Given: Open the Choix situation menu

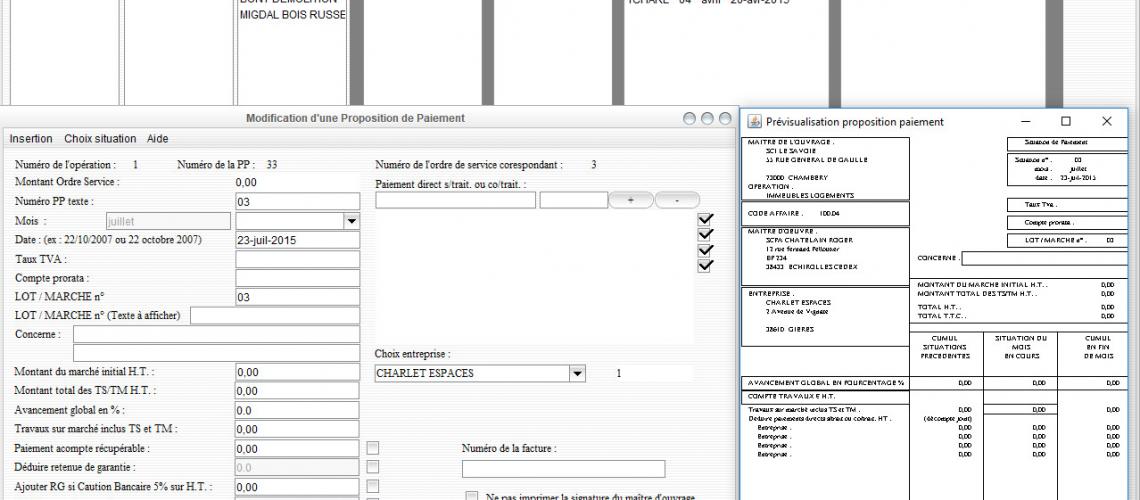Looking at the screenshot, I should click(x=100, y=139).
